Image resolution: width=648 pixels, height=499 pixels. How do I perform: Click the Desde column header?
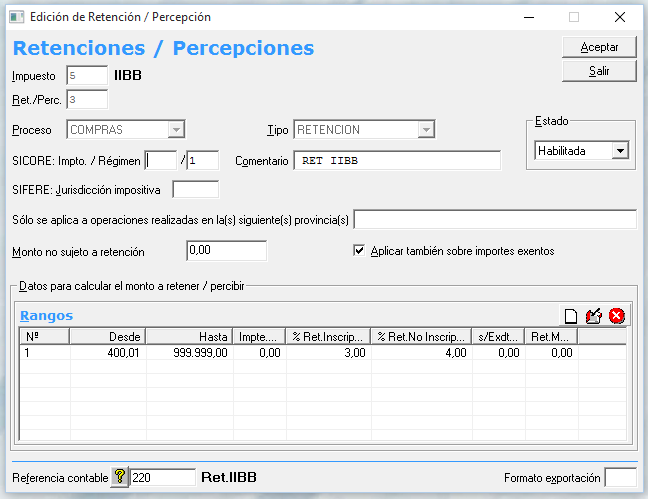coord(108,337)
